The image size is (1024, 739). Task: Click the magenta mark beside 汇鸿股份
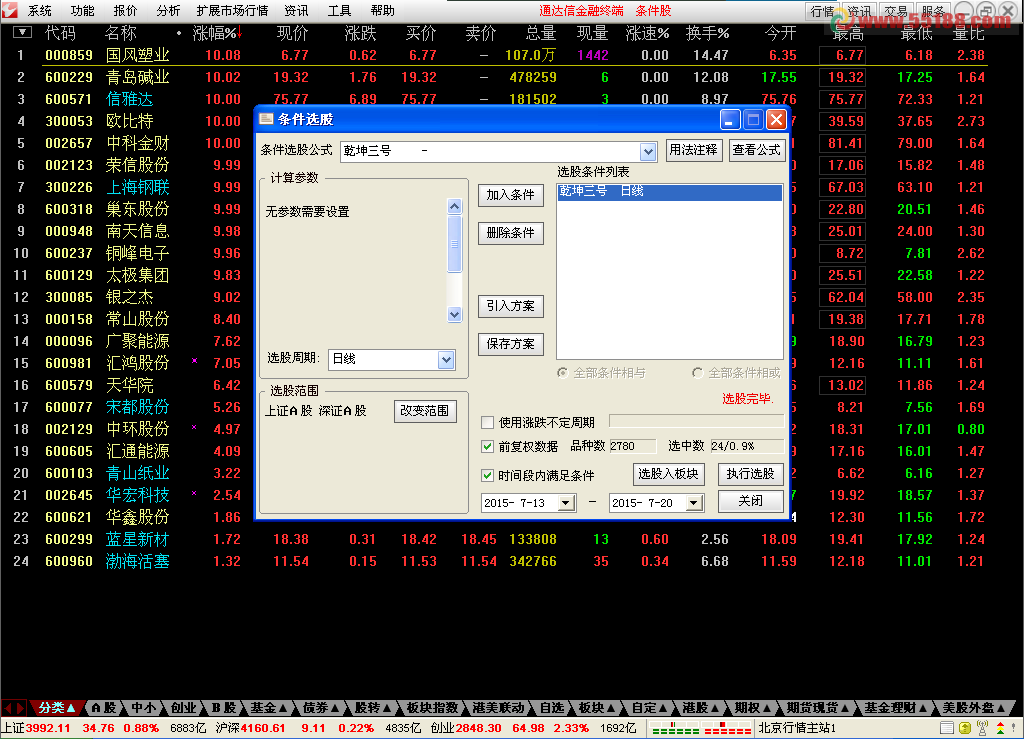[194, 360]
